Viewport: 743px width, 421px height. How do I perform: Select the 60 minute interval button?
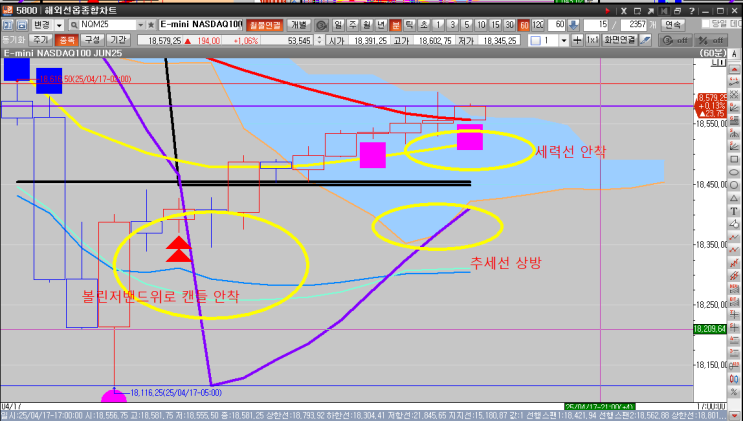click(524, 25)
